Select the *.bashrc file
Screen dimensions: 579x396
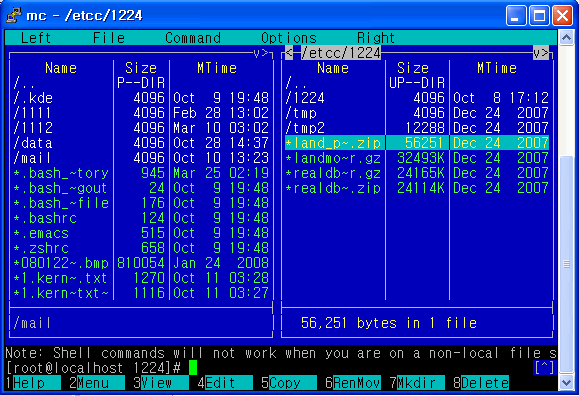(x=141, y=218)
